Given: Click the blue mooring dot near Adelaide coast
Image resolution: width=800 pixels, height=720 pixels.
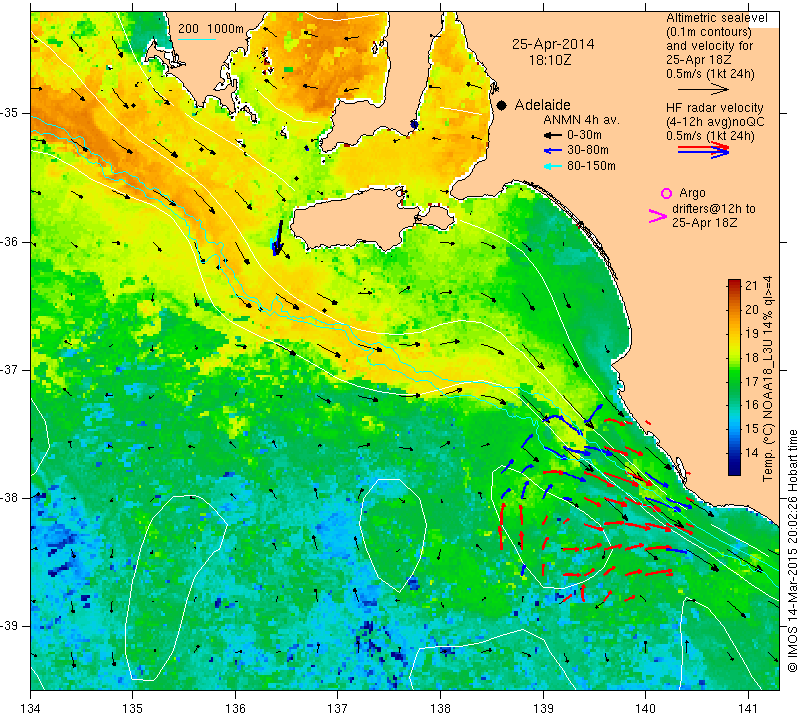Looking at the screenshot, I should pos(414,125).
